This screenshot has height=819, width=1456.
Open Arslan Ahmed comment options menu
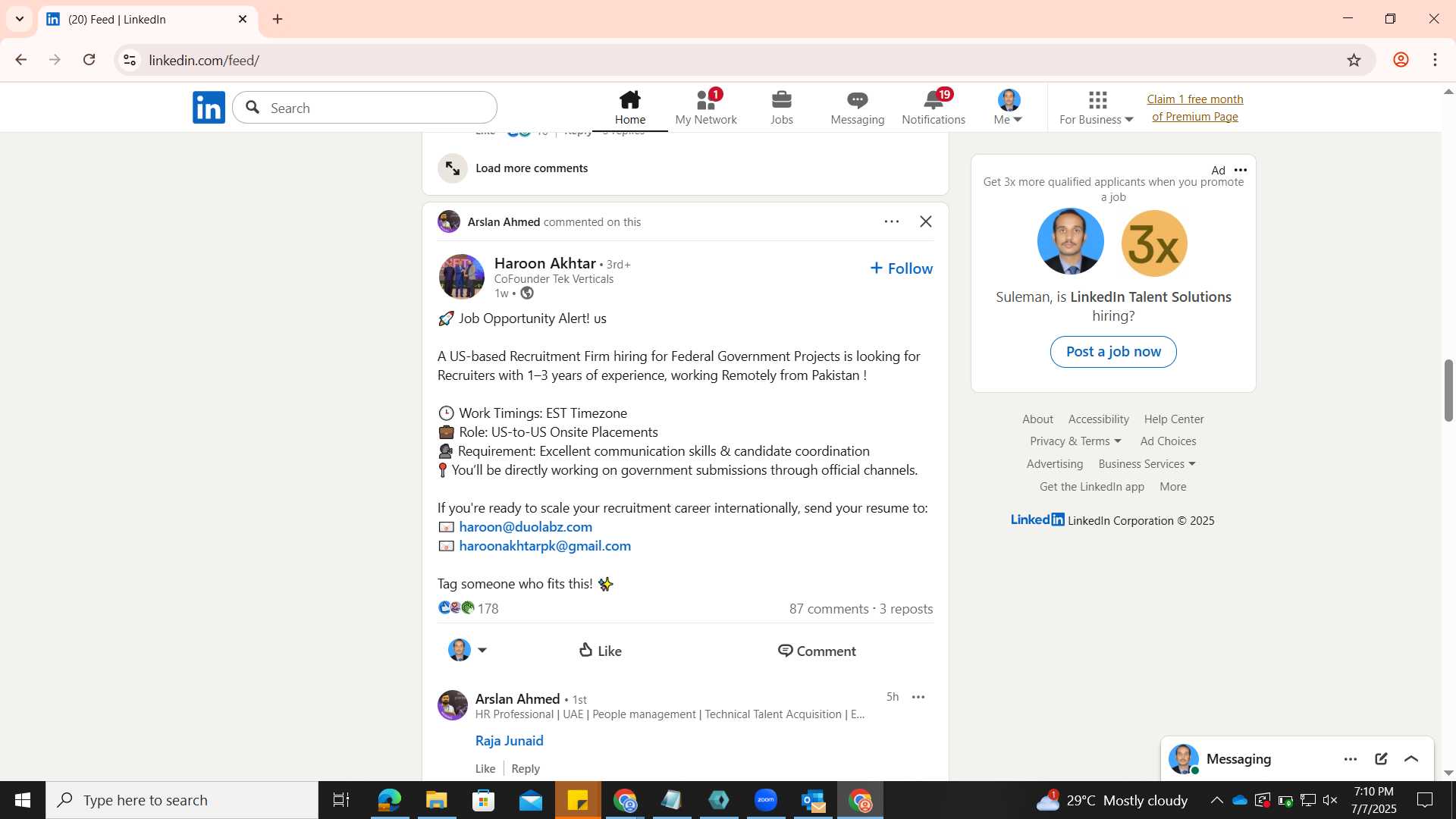coord(918,697)
